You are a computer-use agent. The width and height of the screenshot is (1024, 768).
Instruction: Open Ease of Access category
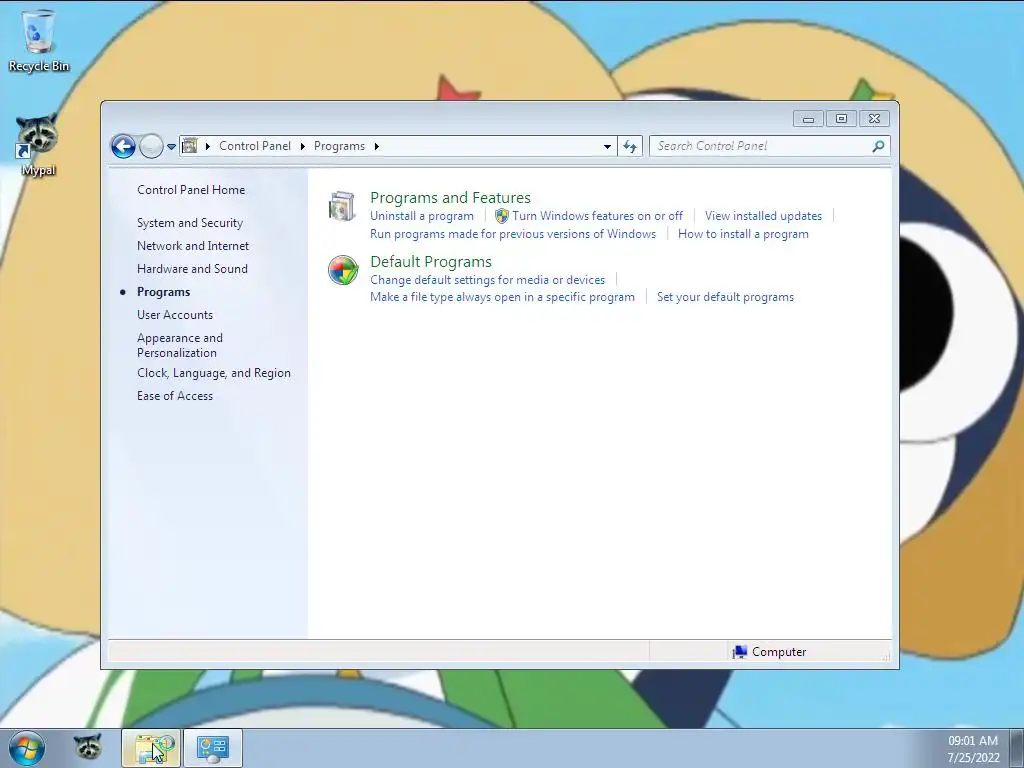(174, 396)
